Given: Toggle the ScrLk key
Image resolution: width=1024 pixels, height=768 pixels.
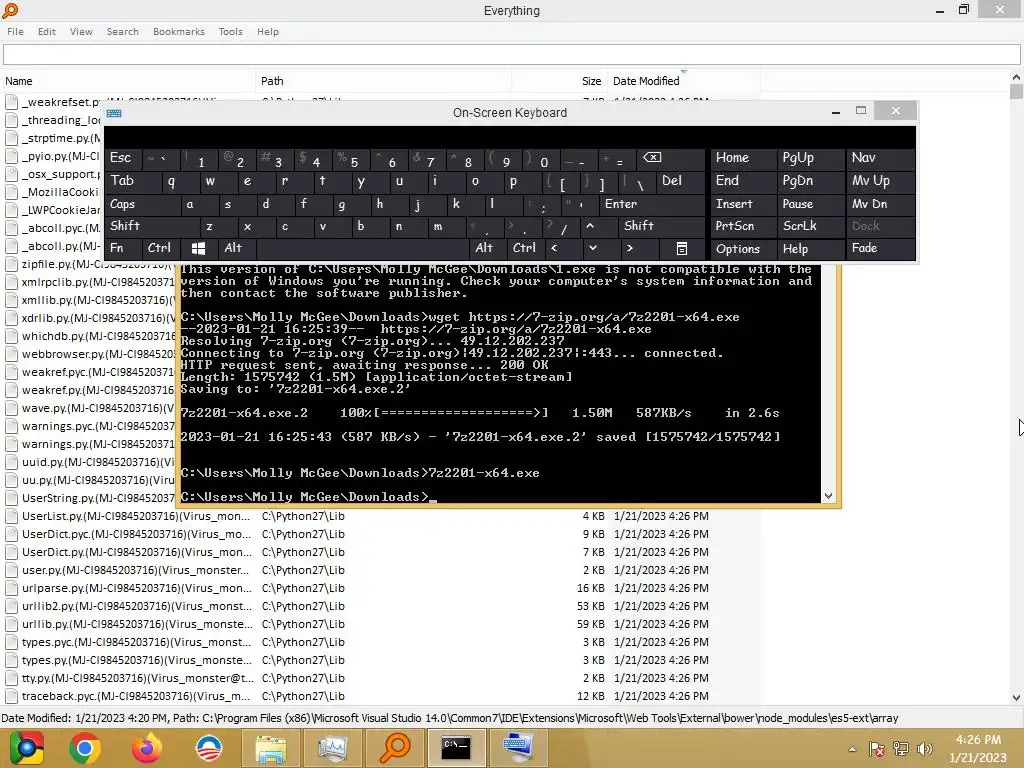Looking at the screenshot, I should (810, 226).
